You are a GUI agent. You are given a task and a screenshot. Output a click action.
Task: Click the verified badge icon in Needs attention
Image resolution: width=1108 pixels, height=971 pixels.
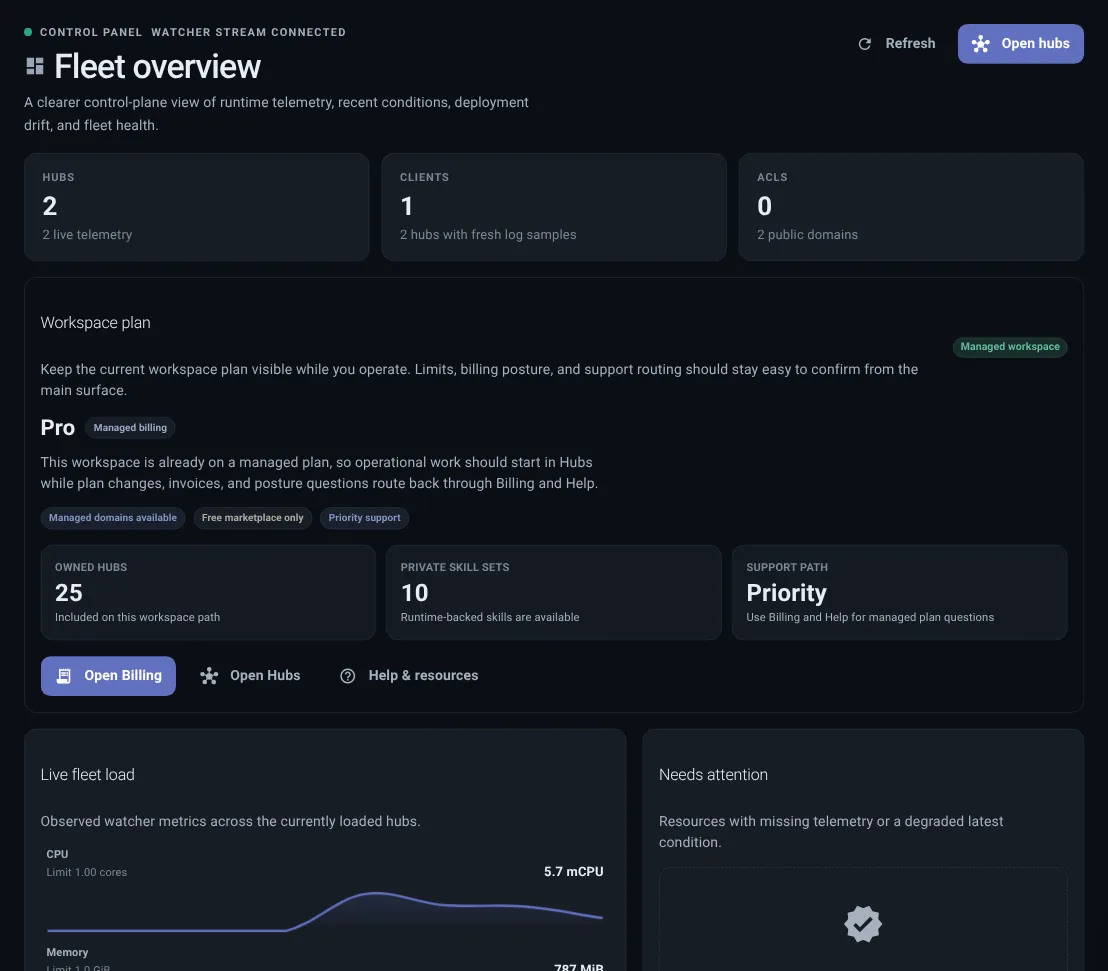(x=862, y=923)
